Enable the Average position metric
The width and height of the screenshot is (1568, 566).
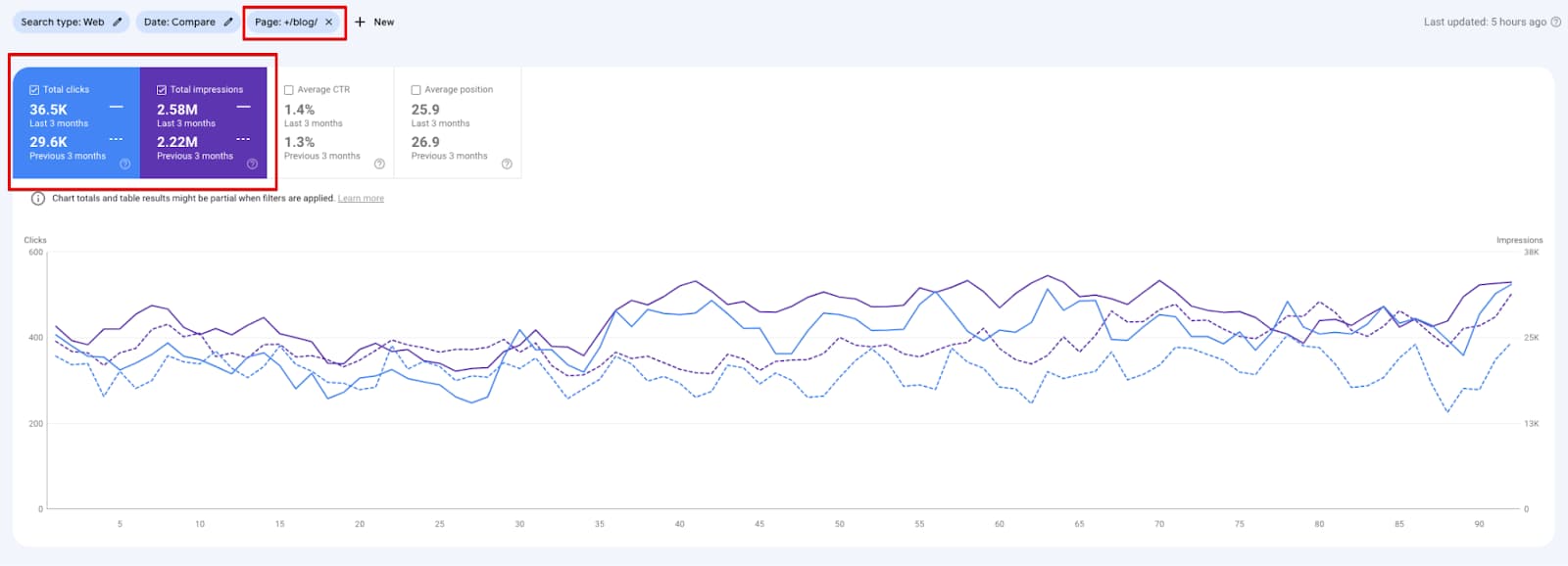click(x=416, y=88)
